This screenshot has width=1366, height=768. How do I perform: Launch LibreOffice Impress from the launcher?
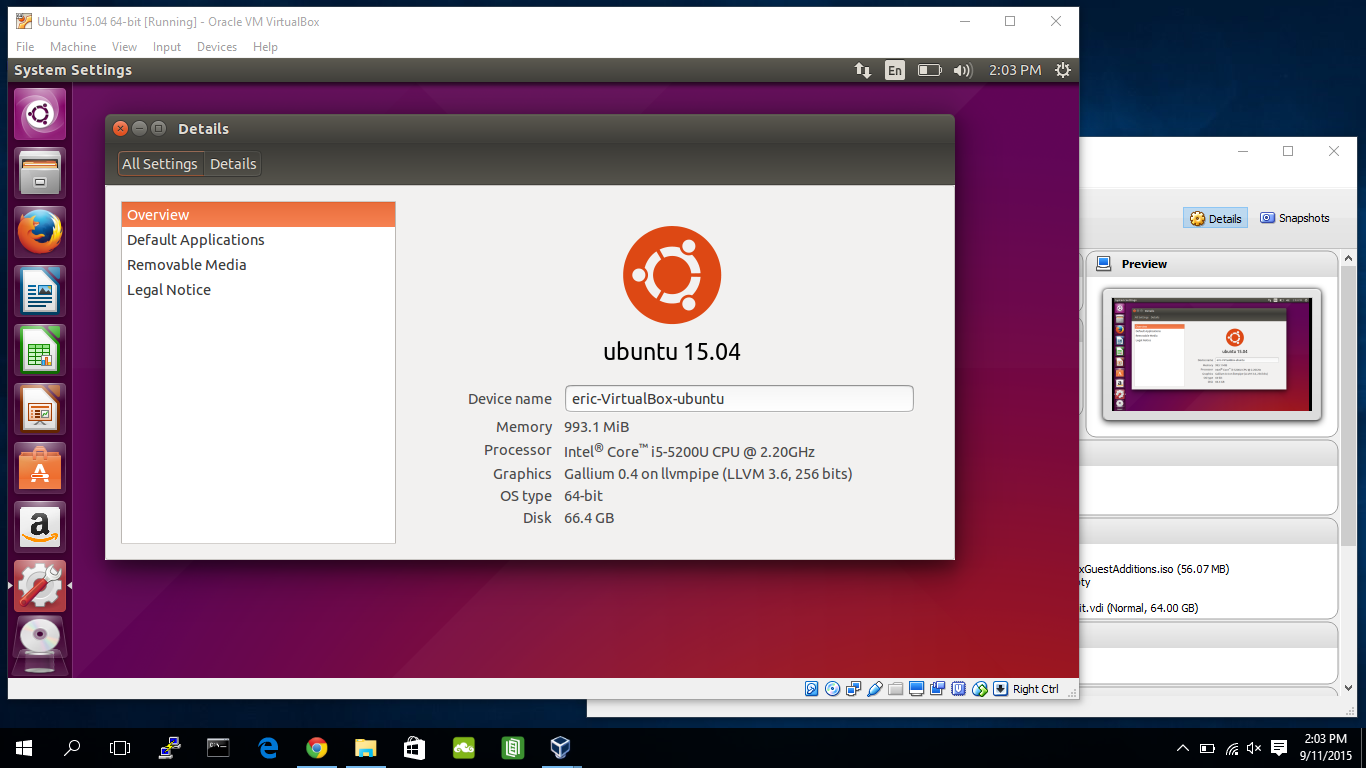[x=40, y=409]
